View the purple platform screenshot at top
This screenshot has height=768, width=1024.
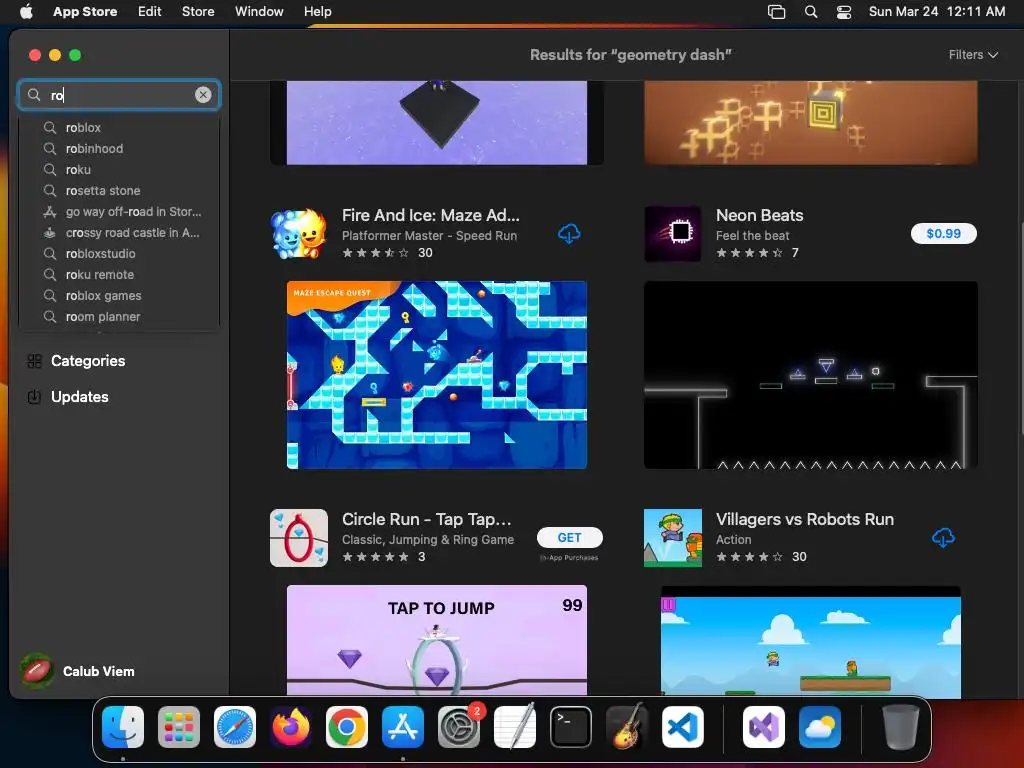click(436, 122)
